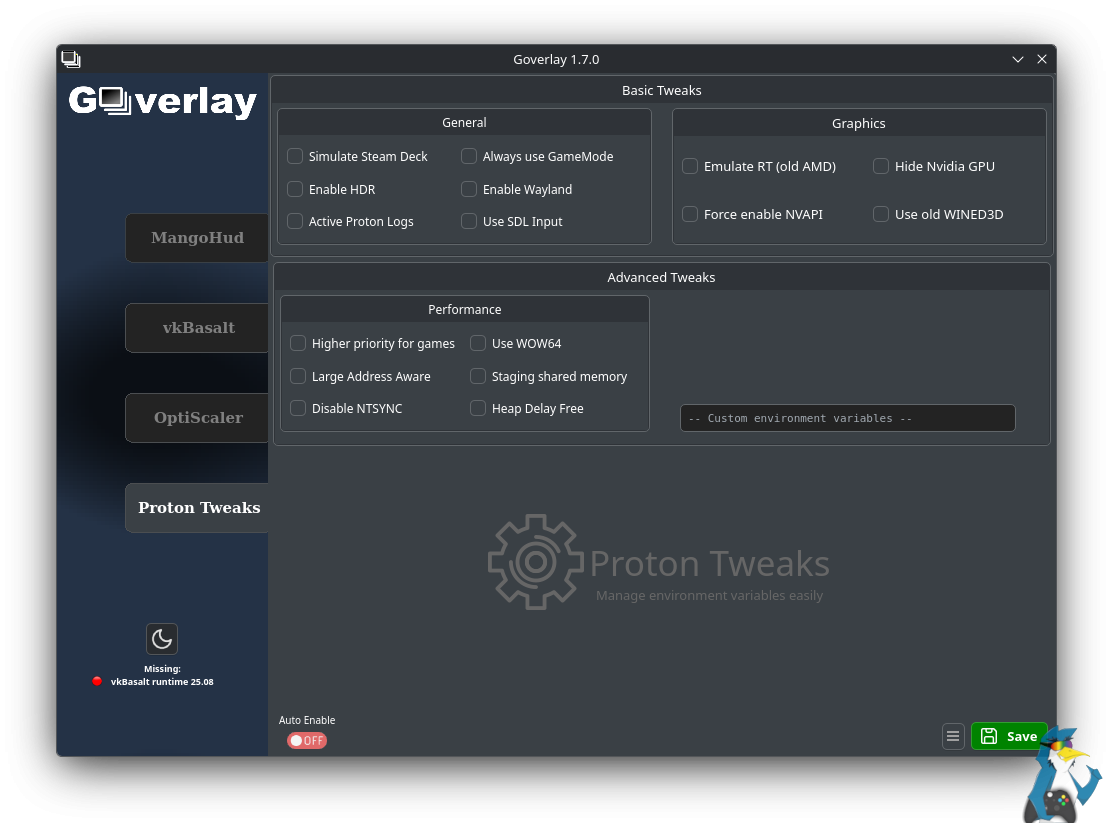1111x823 pixels.
Task: Toggle dark mode moon icon
Action: 161,639
